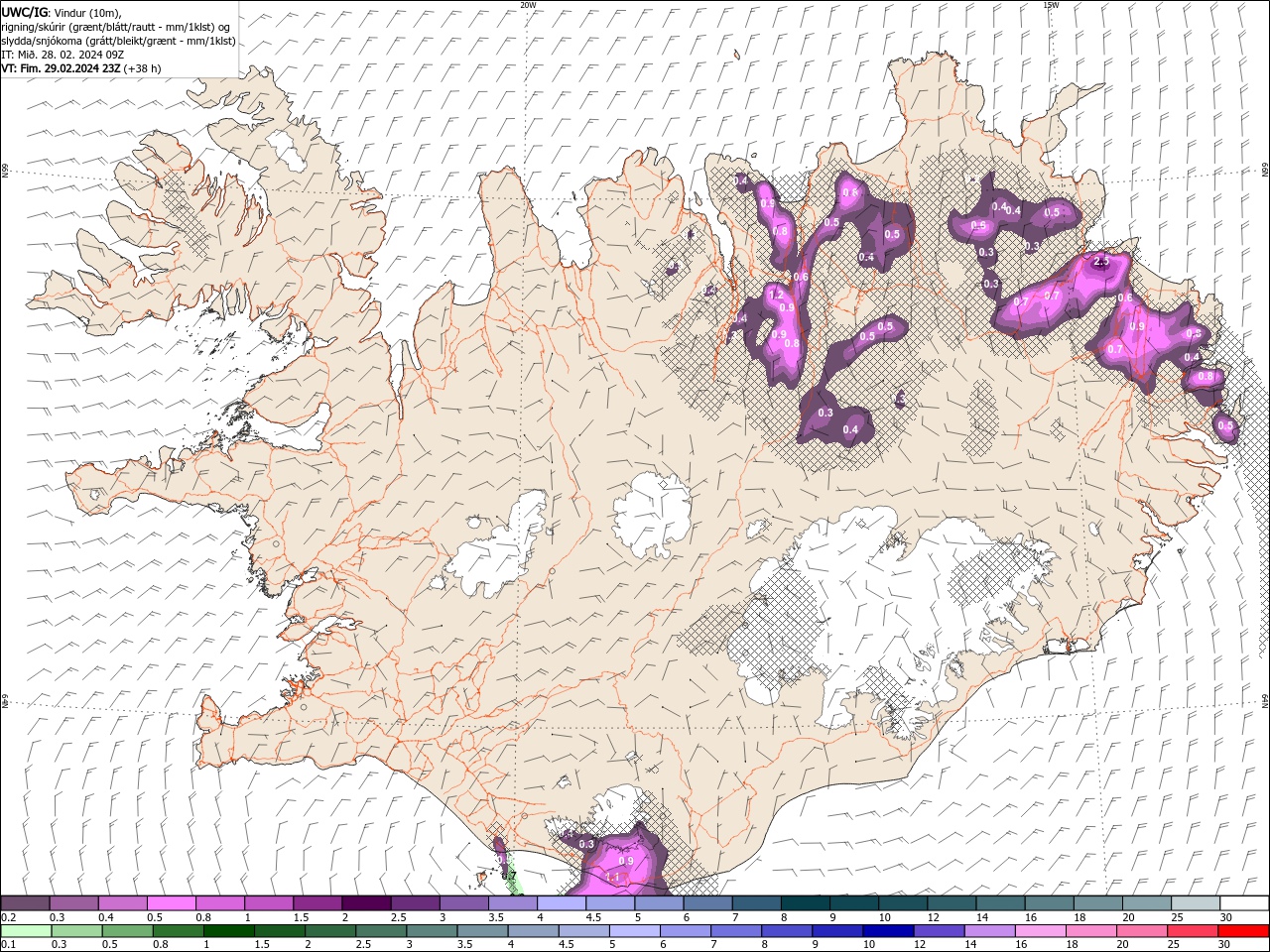Click the hot pink 20–25 lower legend swatch
The image size is (1270, 952).
click(1141, 931)
